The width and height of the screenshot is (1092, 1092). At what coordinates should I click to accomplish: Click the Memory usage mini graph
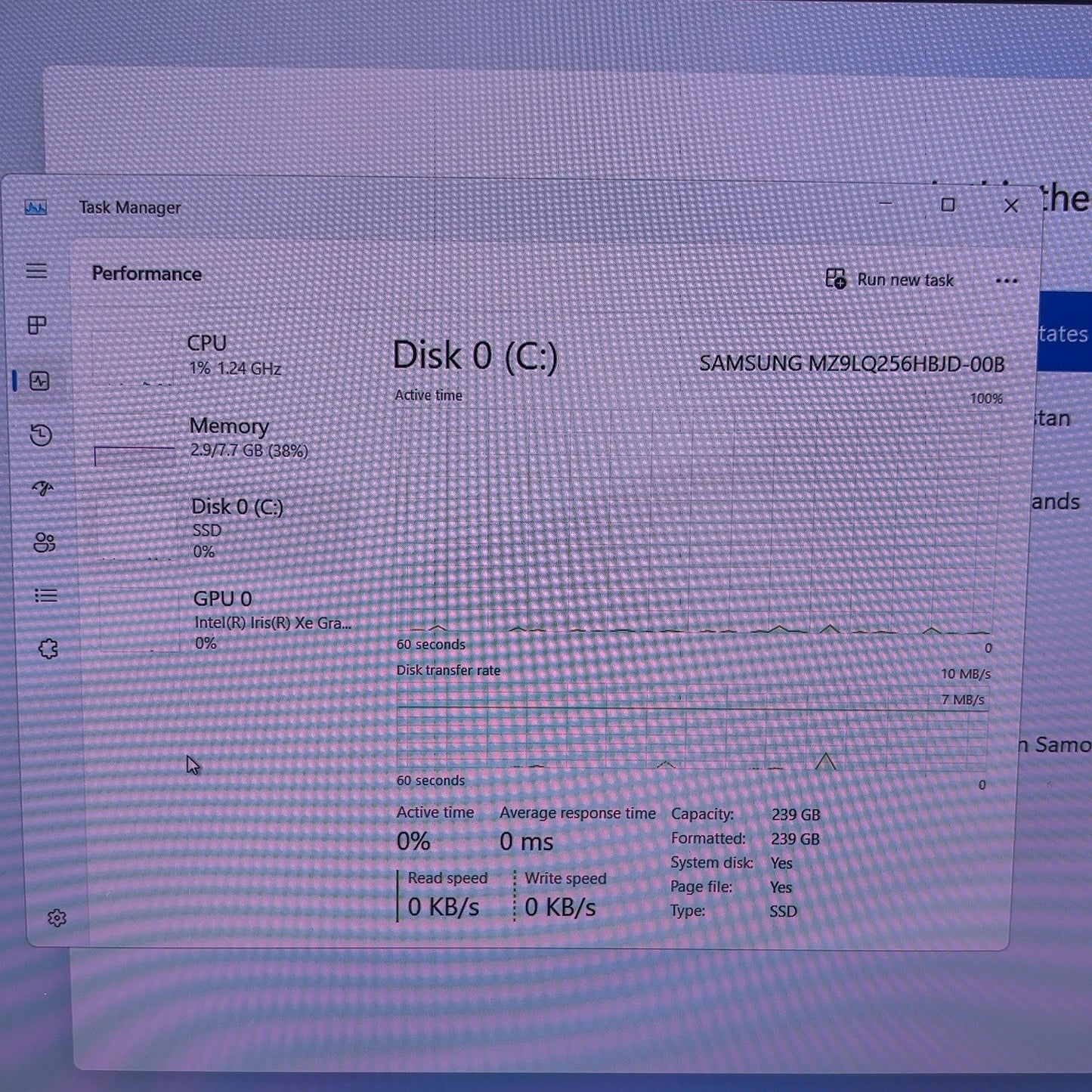click(135, 441)
